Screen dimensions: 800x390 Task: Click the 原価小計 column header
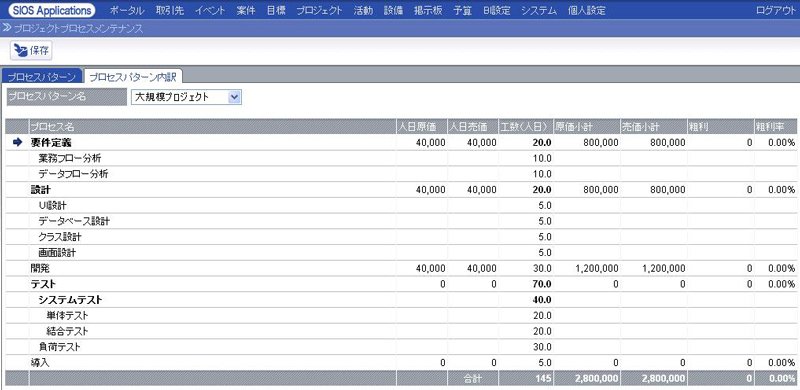pos(587,126)
